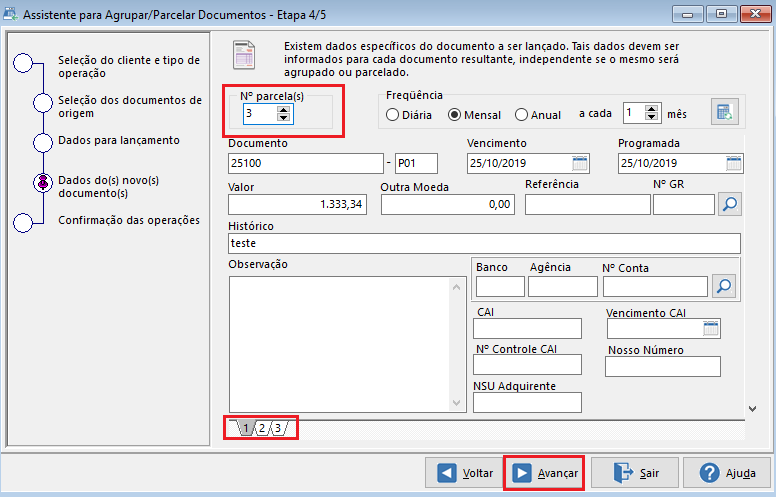The width and height of the screenshot is (776, 497).
Task: Search Nº GR with the magnifier button
Action: (x=730, y=204)
